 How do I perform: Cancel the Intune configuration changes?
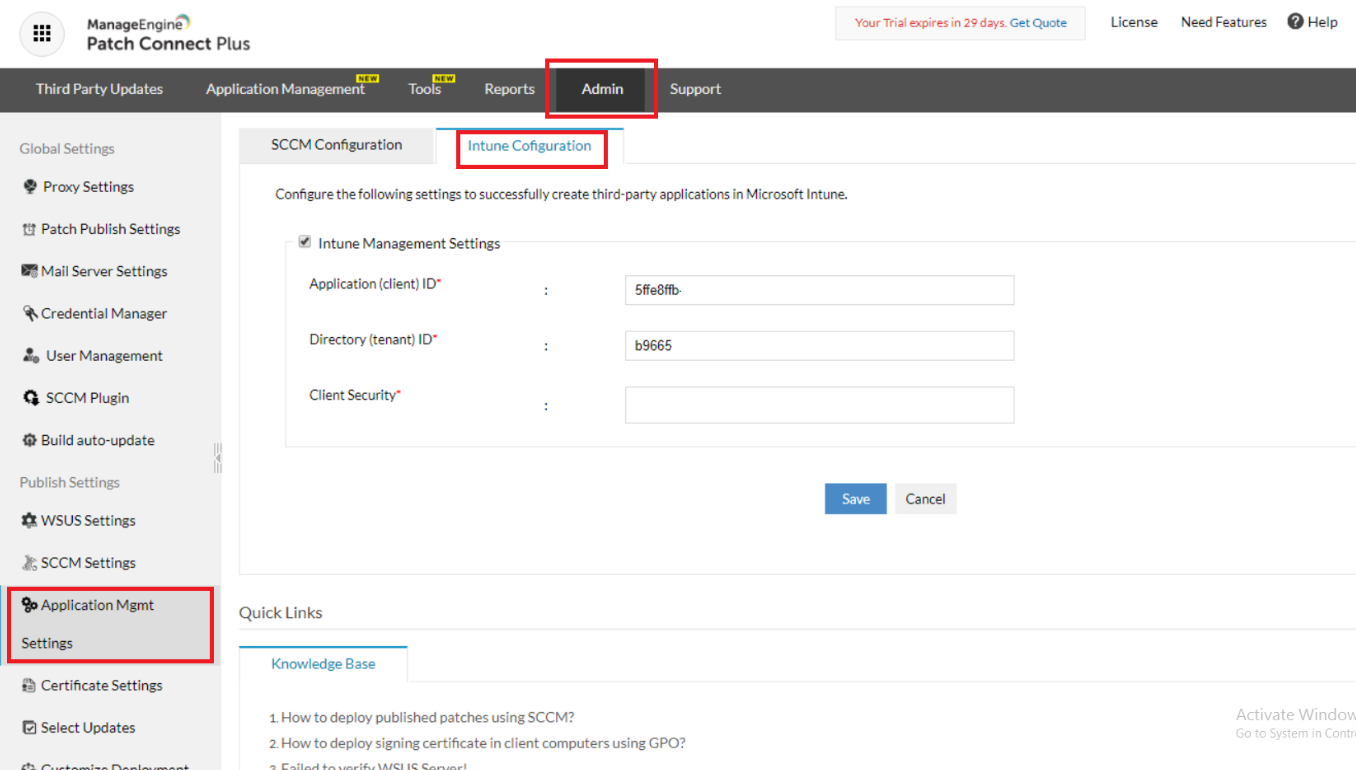[925, 499]
